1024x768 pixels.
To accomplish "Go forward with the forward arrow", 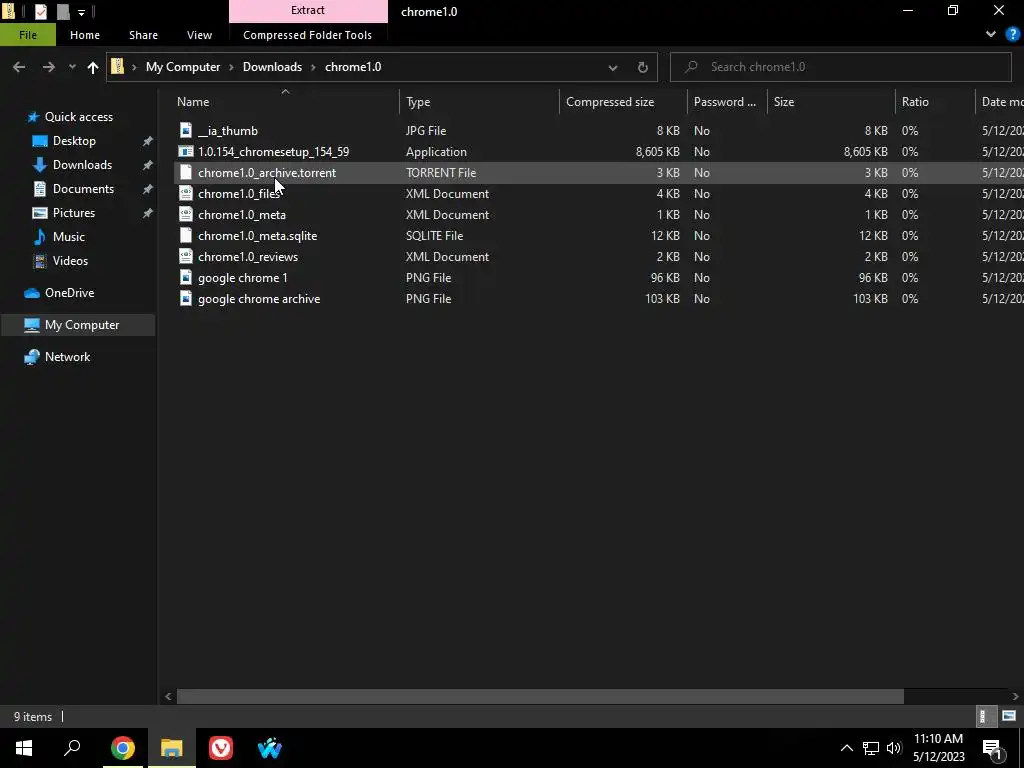I will [x=49, y=67].
